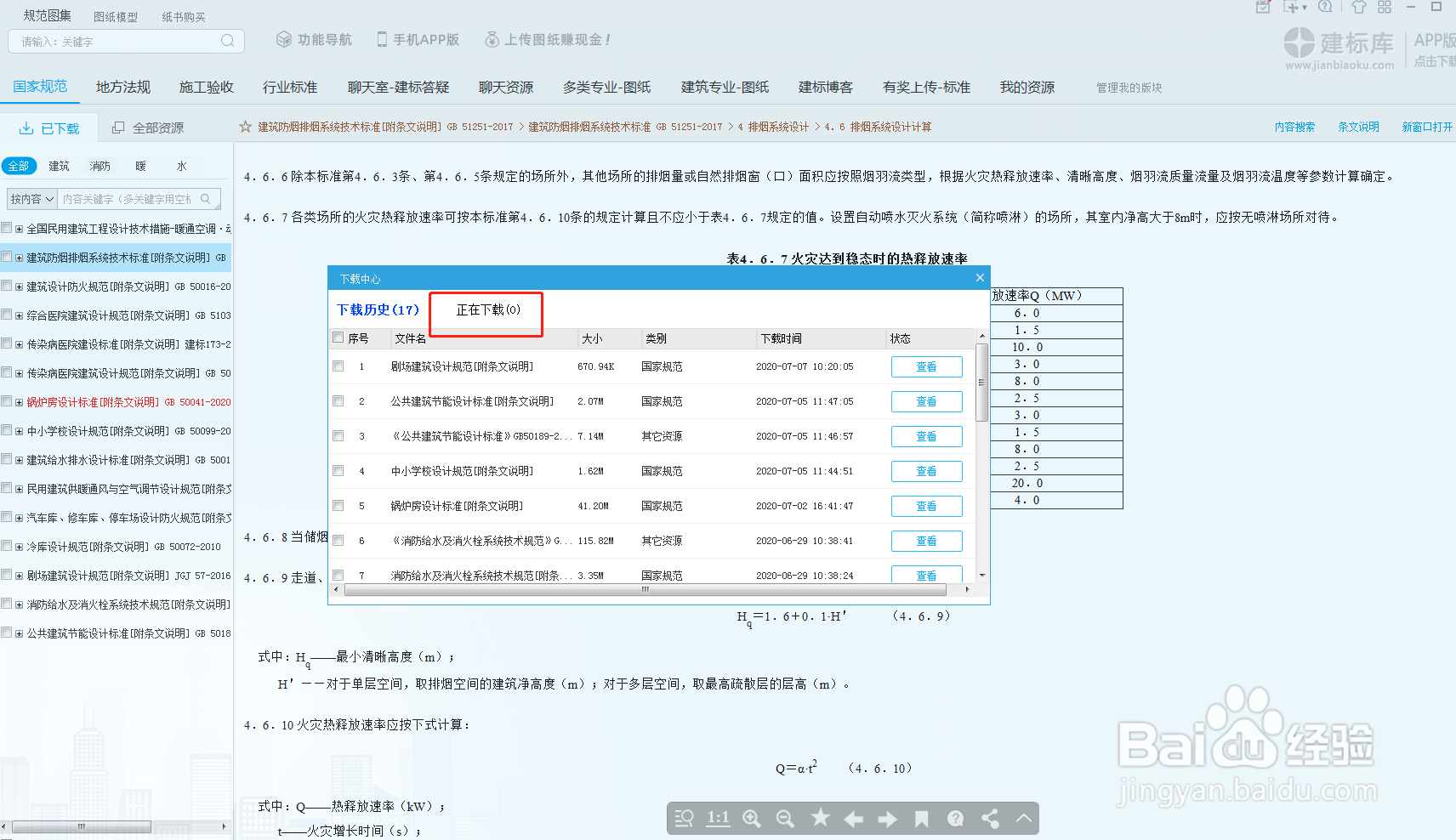Click the 1:1 actual size icon
The width and height of the screenshot is (1456, 840).
click(718, 818)
